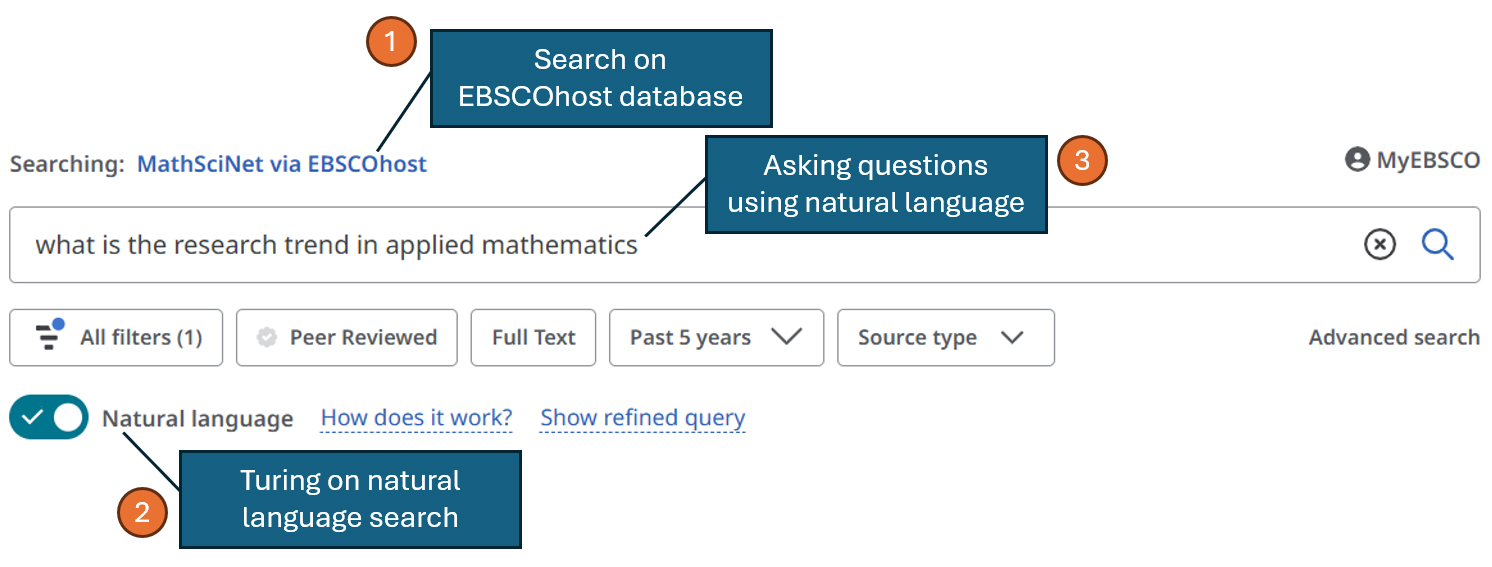Clear the search box with X icon
This screenshot has height=567, width=1492.
point(1380,244)
